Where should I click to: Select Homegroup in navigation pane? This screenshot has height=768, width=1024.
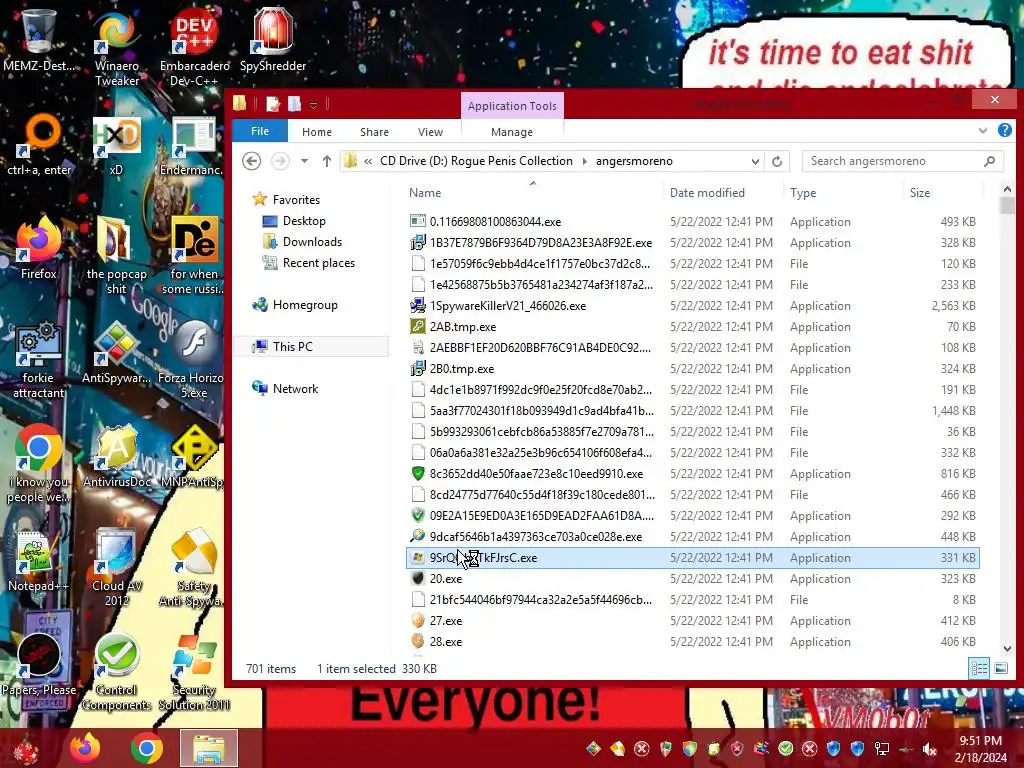click(305, 305)
